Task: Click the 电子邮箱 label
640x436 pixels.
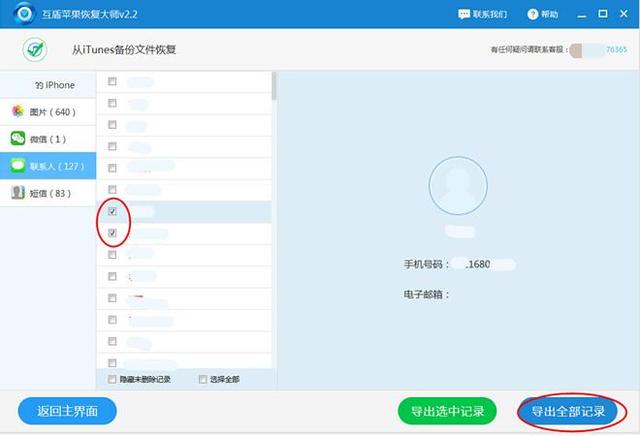Action: [426, 294]
